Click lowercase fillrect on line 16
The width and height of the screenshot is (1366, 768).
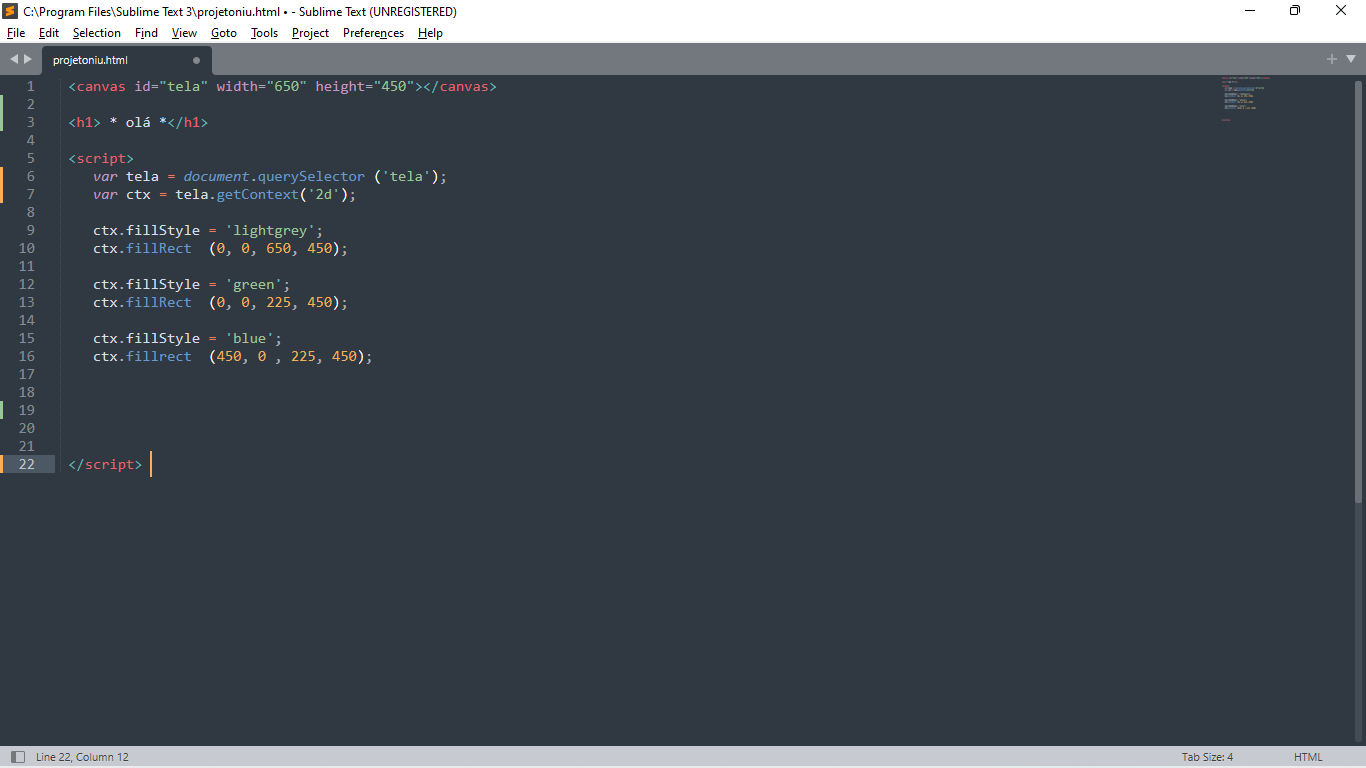pos(159,356)
